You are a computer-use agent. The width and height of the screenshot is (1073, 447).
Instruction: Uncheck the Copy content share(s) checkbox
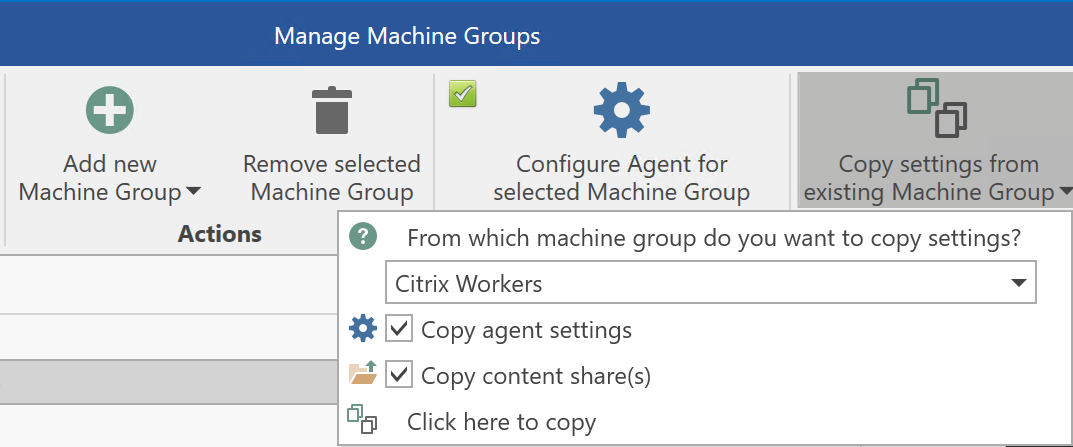398,374
